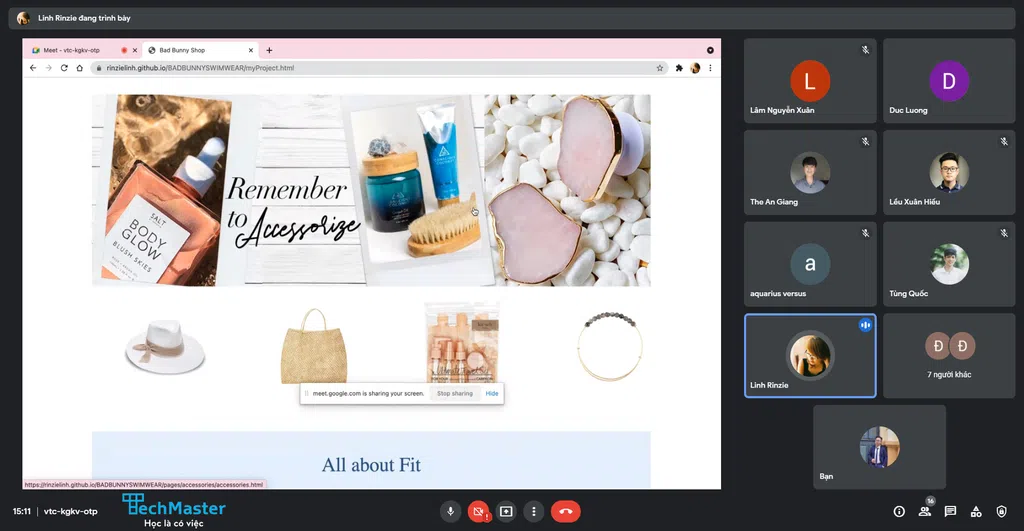Viewport: 1024px width, 531px height.
Task: Click meeting code vtc-kgkv-otp text
Action: pyautogui.click(x=71, y=511)
